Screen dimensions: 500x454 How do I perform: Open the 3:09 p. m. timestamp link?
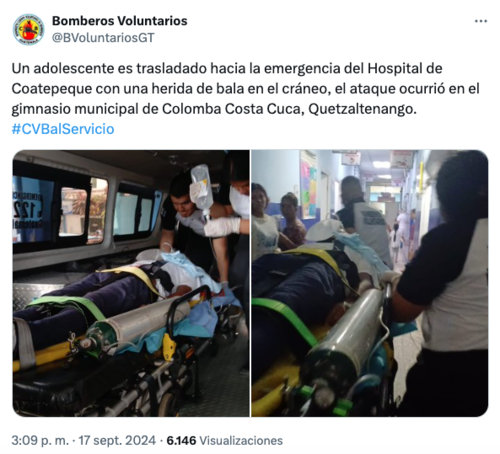tap(40, 440)
